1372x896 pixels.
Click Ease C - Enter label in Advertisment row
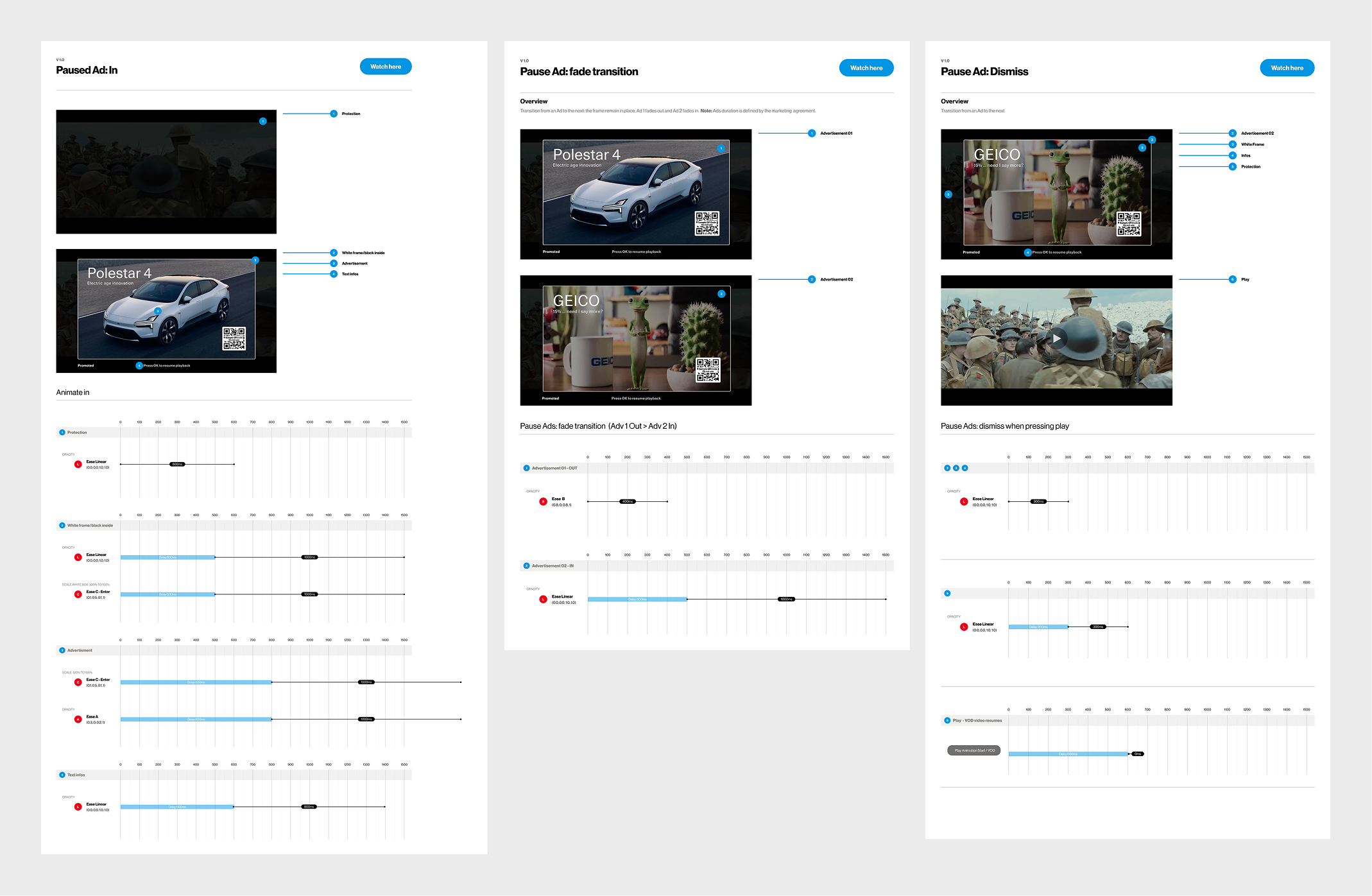point(98,680)
